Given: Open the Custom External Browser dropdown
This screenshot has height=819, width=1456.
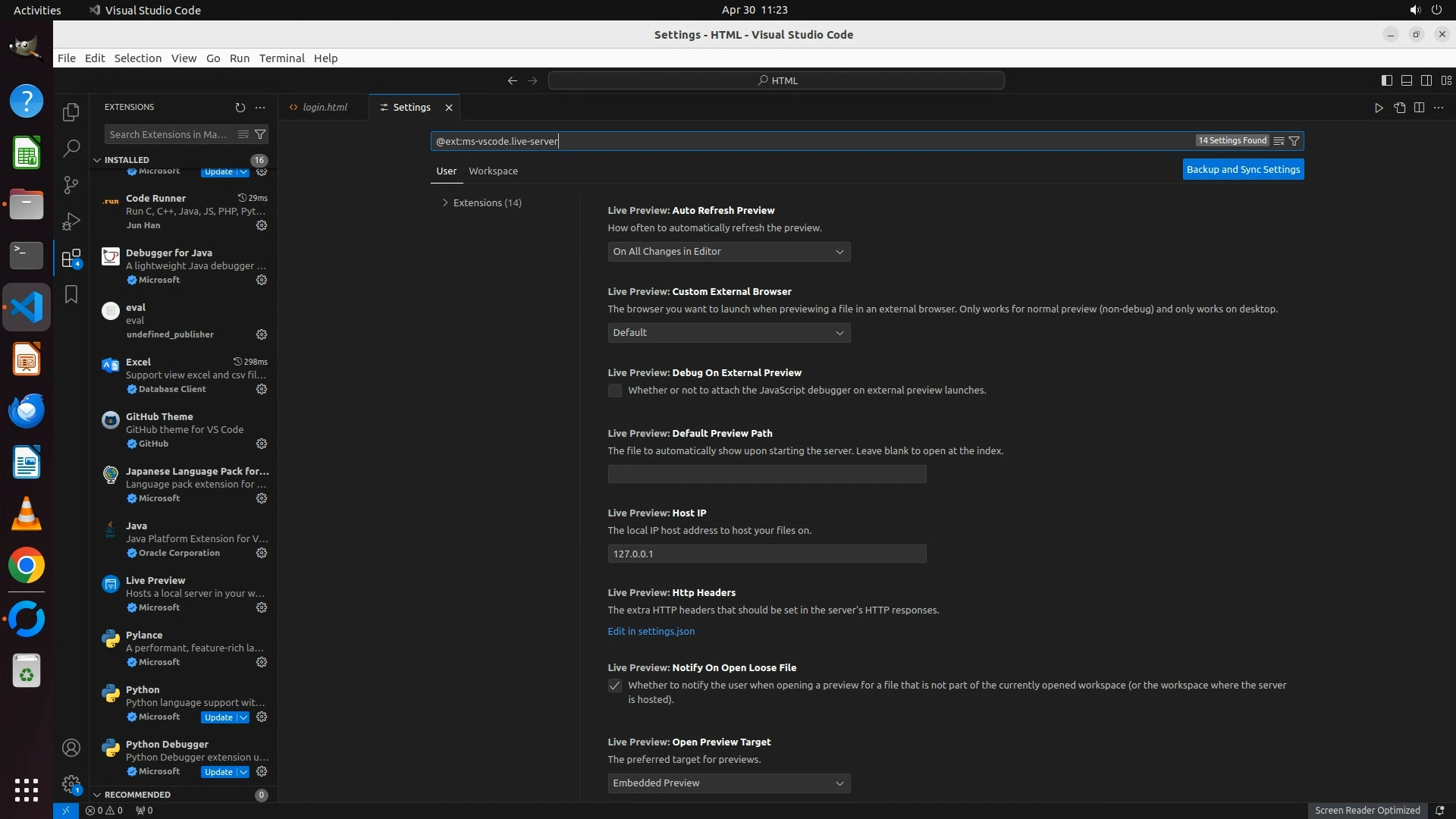Looking at the screenshot, I should 728,333.
